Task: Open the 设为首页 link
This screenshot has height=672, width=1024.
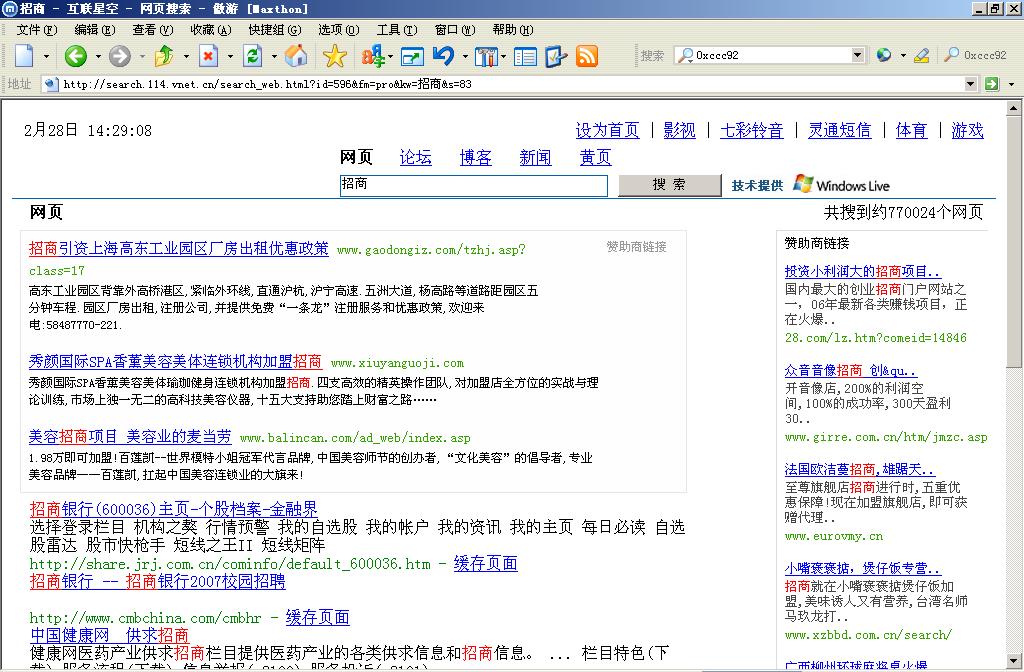Action: 607,131
